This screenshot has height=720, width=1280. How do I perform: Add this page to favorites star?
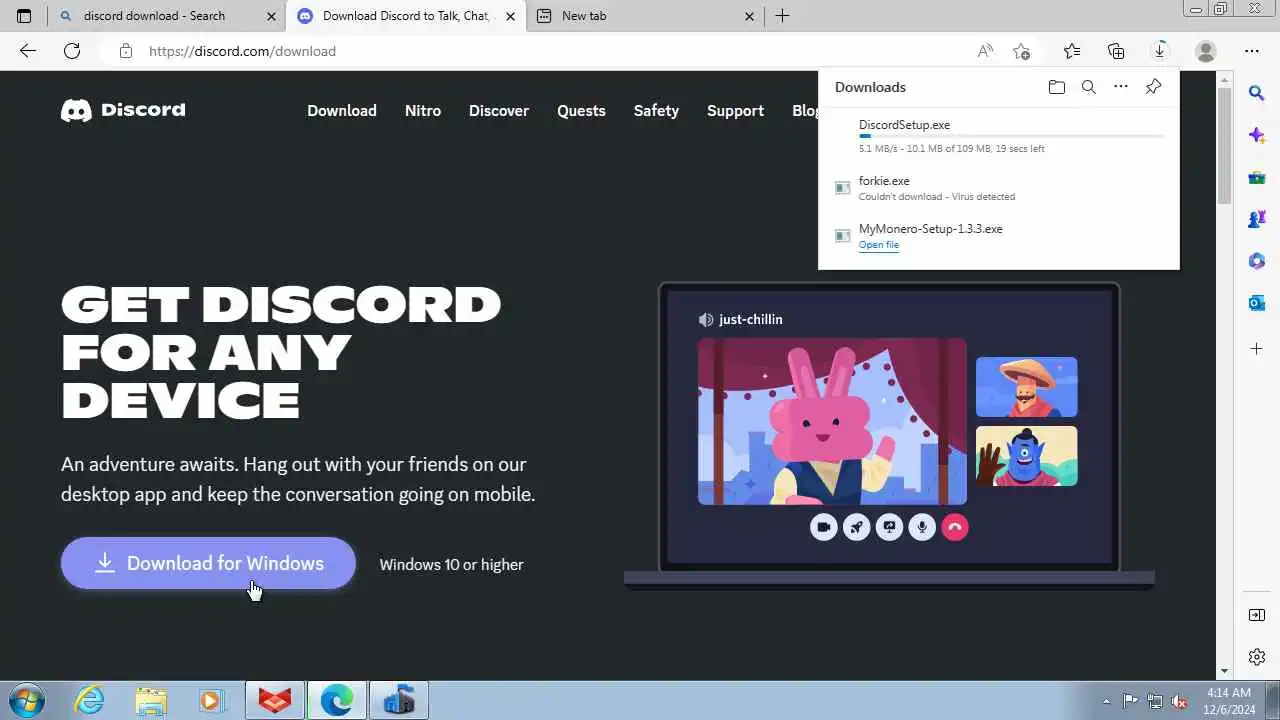pos(1021,51)
